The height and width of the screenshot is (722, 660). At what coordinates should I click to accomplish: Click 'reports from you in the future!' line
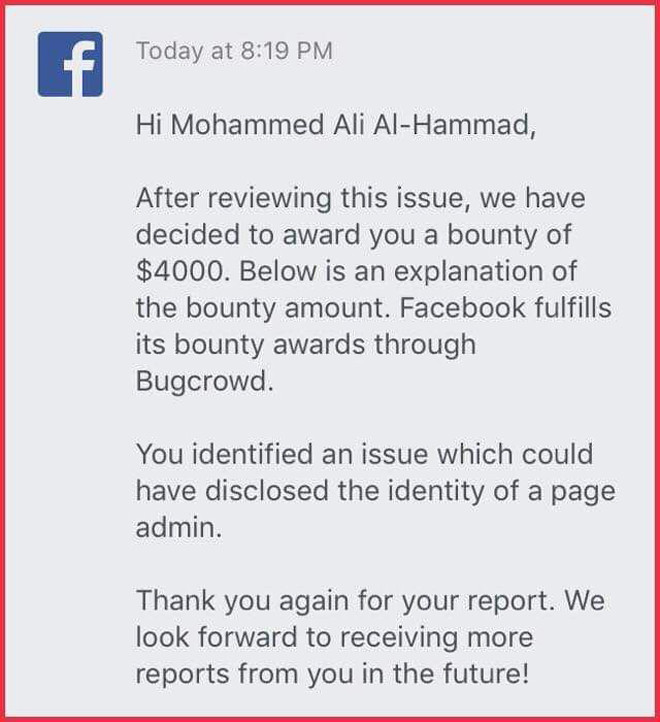(332, 674)
